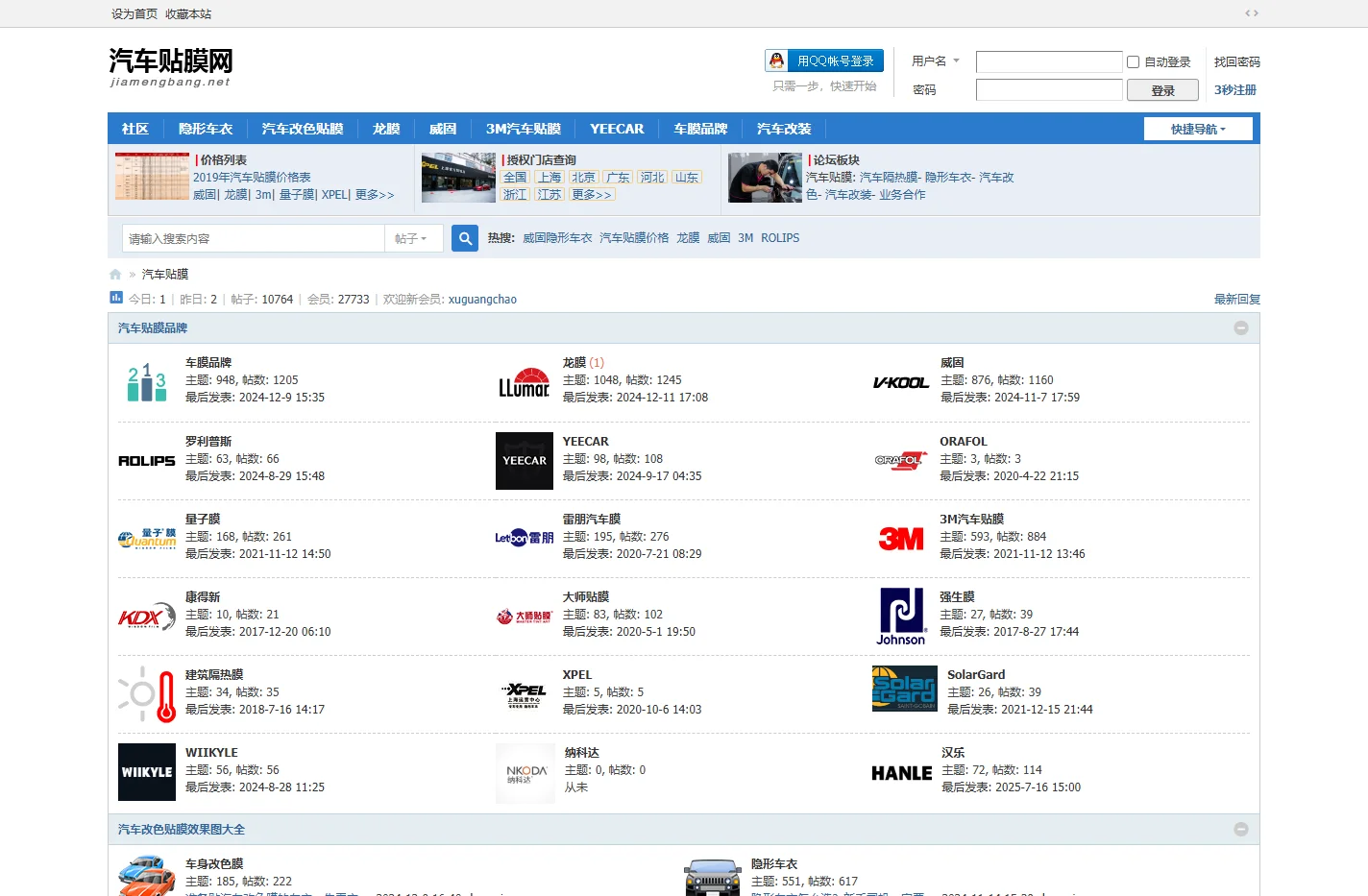Click hot search term 威固隐形车衣
1368x896 pixels.
coord(557,238)
